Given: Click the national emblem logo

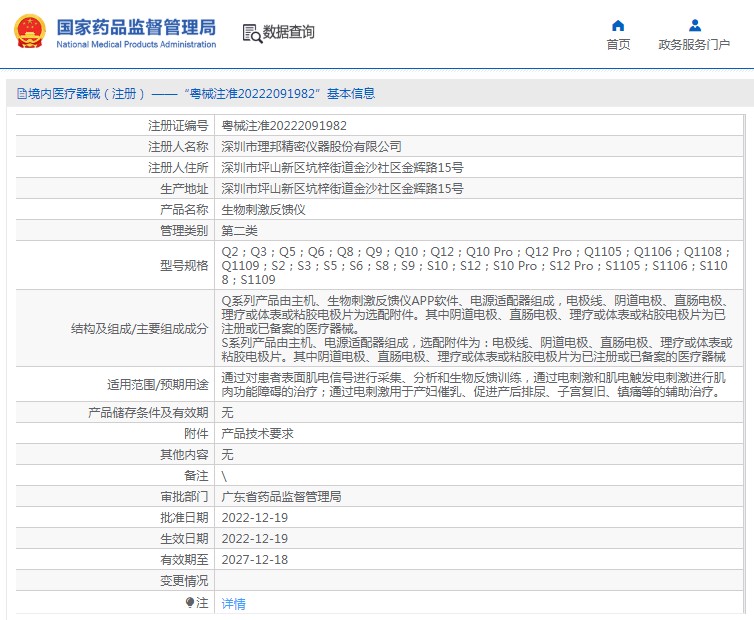Looking at the screenshot, I should point(30,32).
